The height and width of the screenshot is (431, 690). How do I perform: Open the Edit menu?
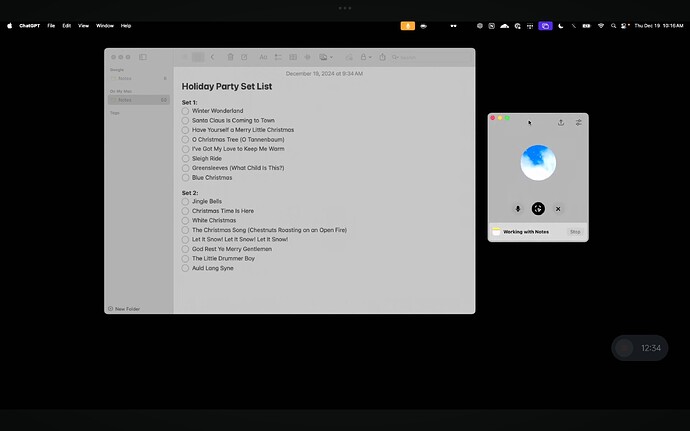66,26
